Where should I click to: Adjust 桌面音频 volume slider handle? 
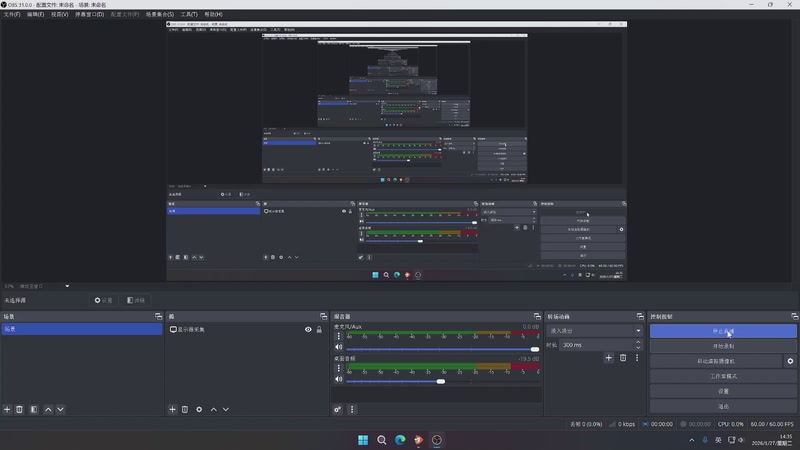pos(441,382)
